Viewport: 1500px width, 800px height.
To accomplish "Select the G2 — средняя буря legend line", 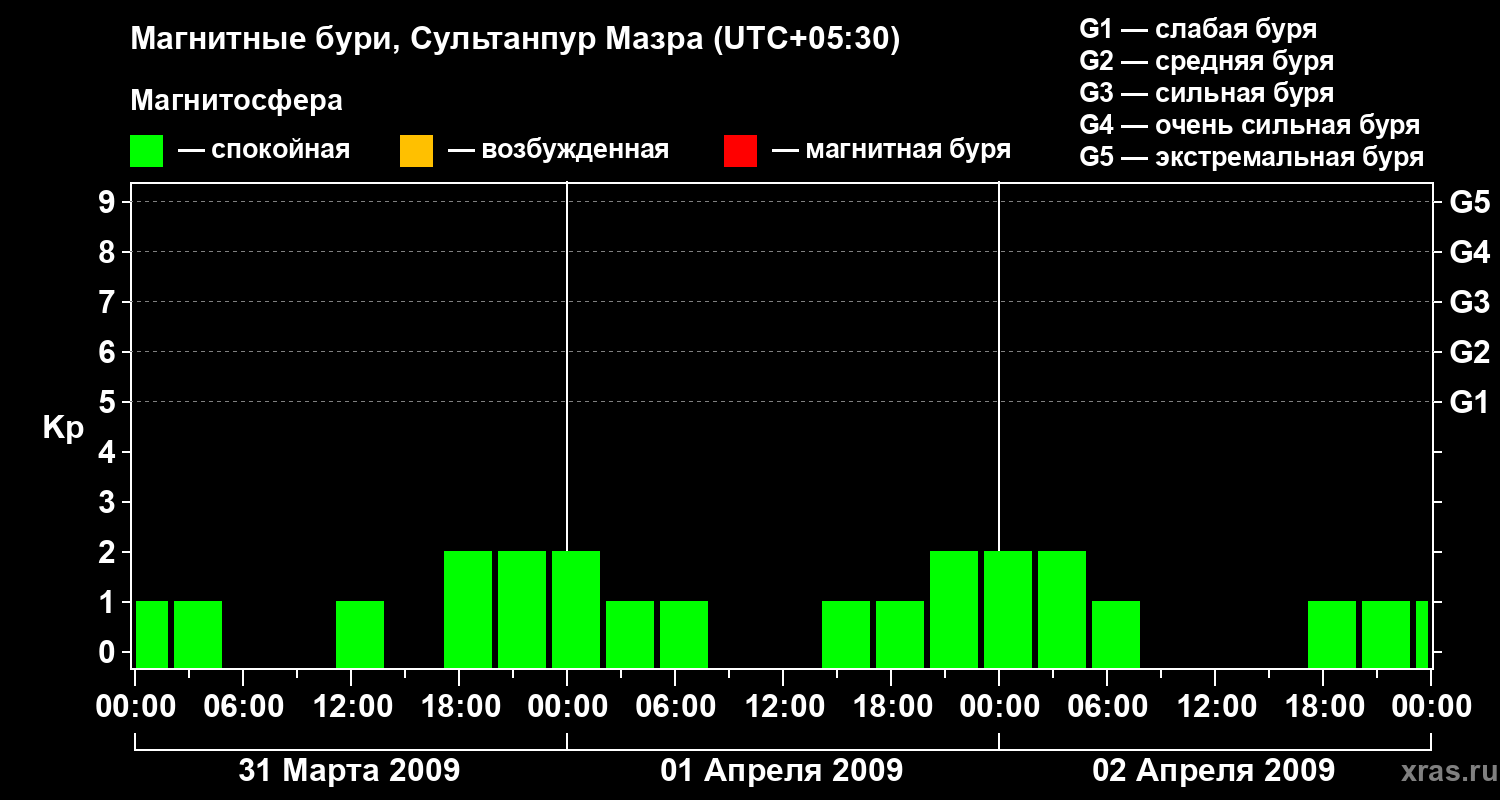I will [1206, 61].
